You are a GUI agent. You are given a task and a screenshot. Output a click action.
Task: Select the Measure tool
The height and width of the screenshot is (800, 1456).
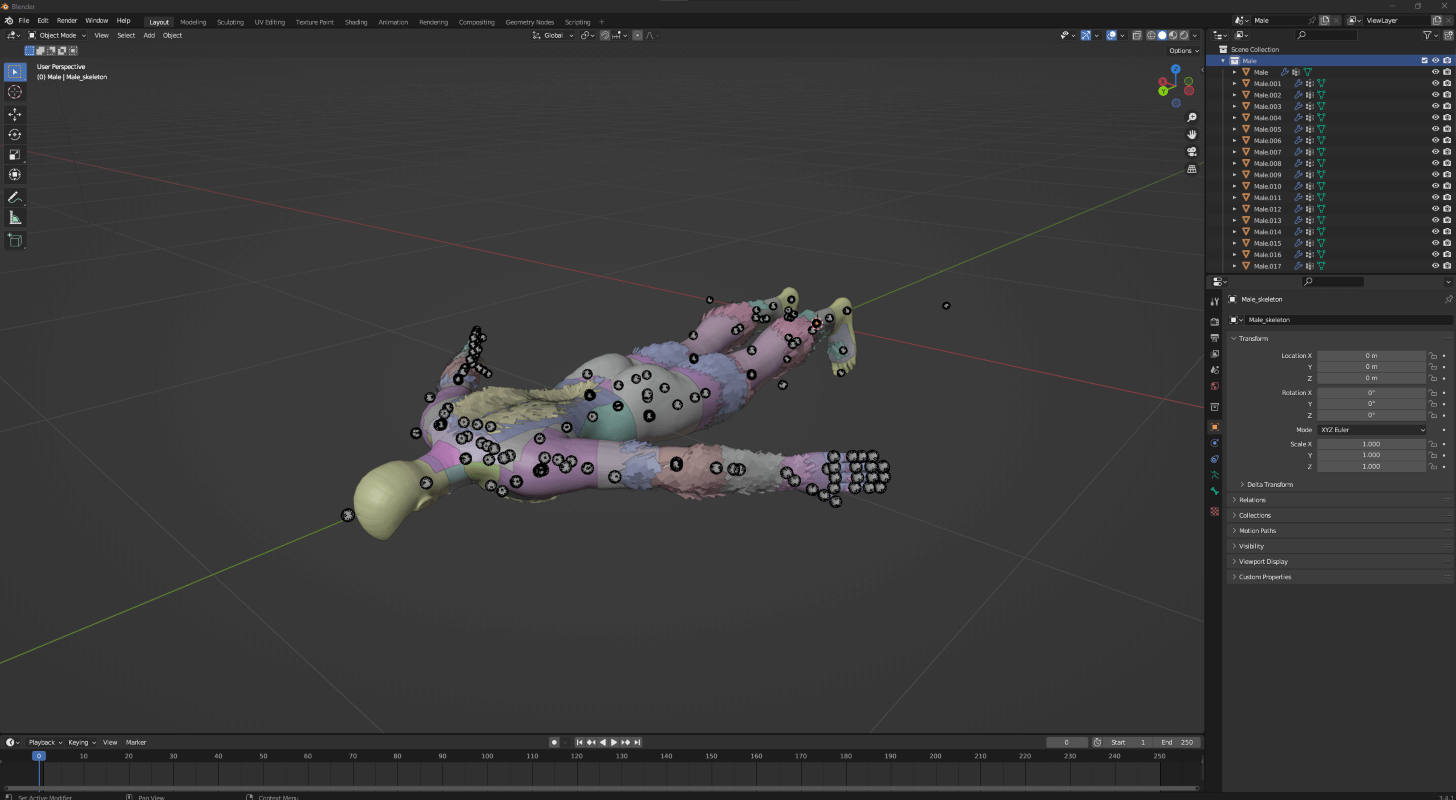15,217
